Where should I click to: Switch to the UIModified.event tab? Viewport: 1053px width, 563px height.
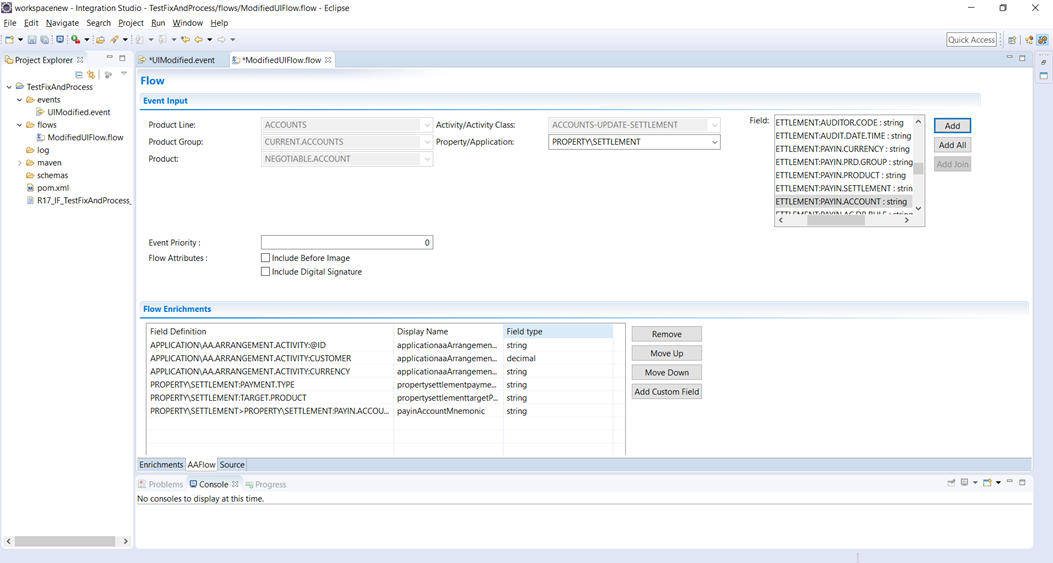(x=180, y=60)
